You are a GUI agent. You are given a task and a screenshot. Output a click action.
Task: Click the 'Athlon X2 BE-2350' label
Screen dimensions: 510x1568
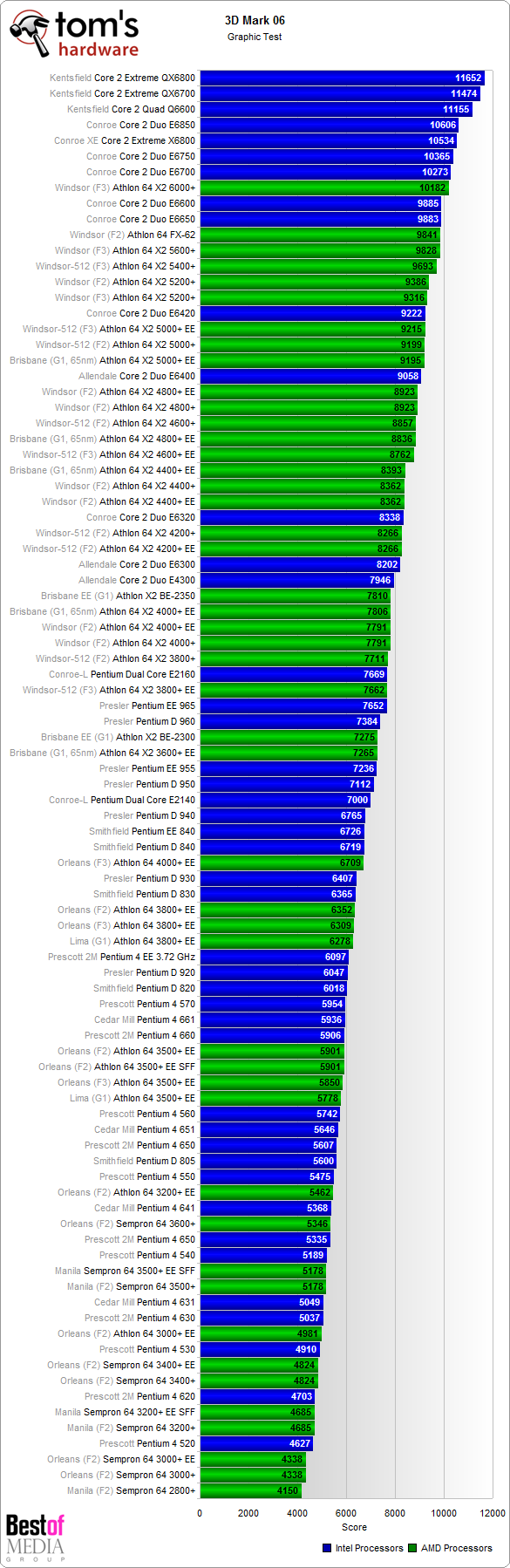click(x=155, y=596)
